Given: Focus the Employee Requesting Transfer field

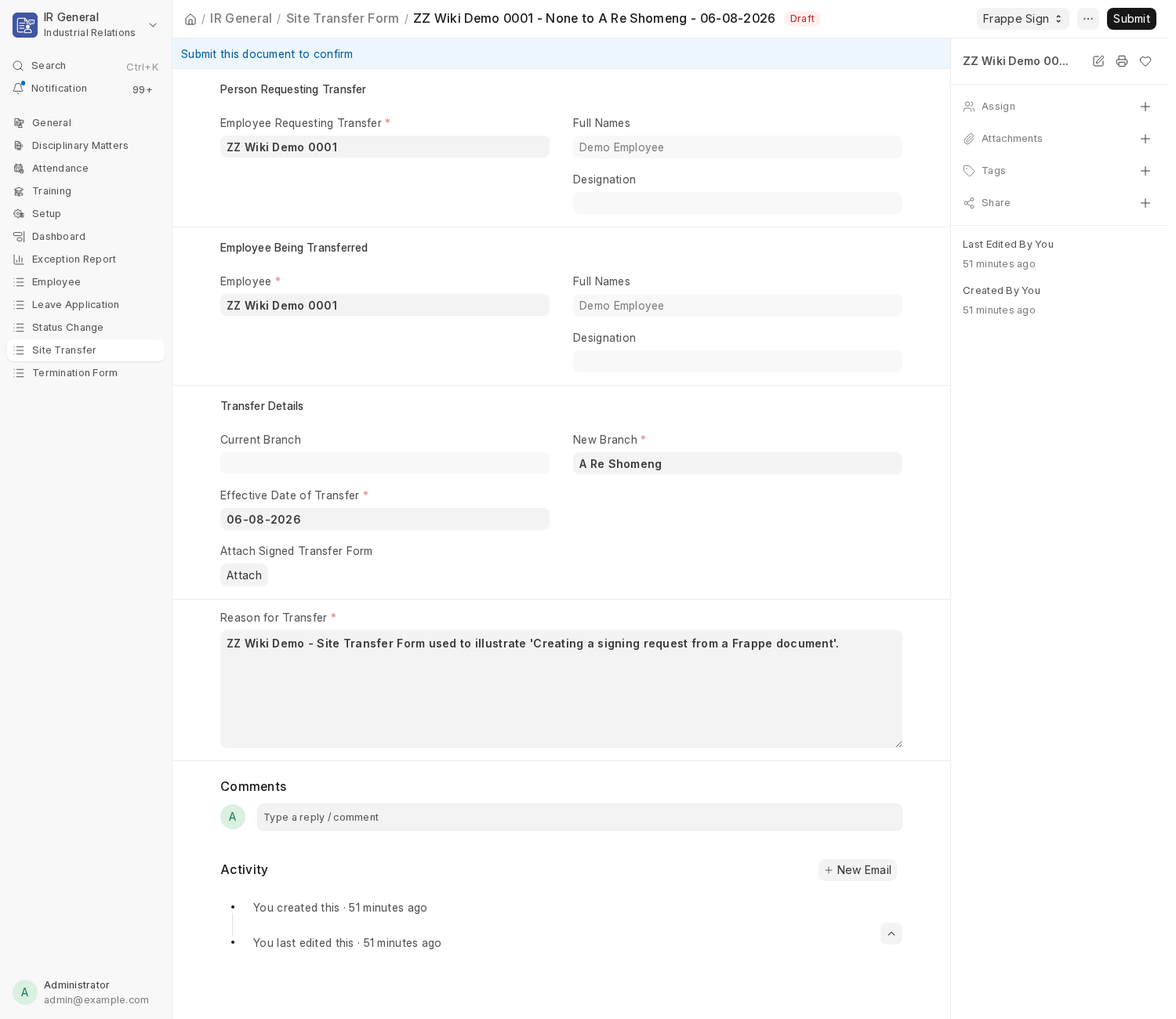Looking at the screenshot, I should click(384, 147).
